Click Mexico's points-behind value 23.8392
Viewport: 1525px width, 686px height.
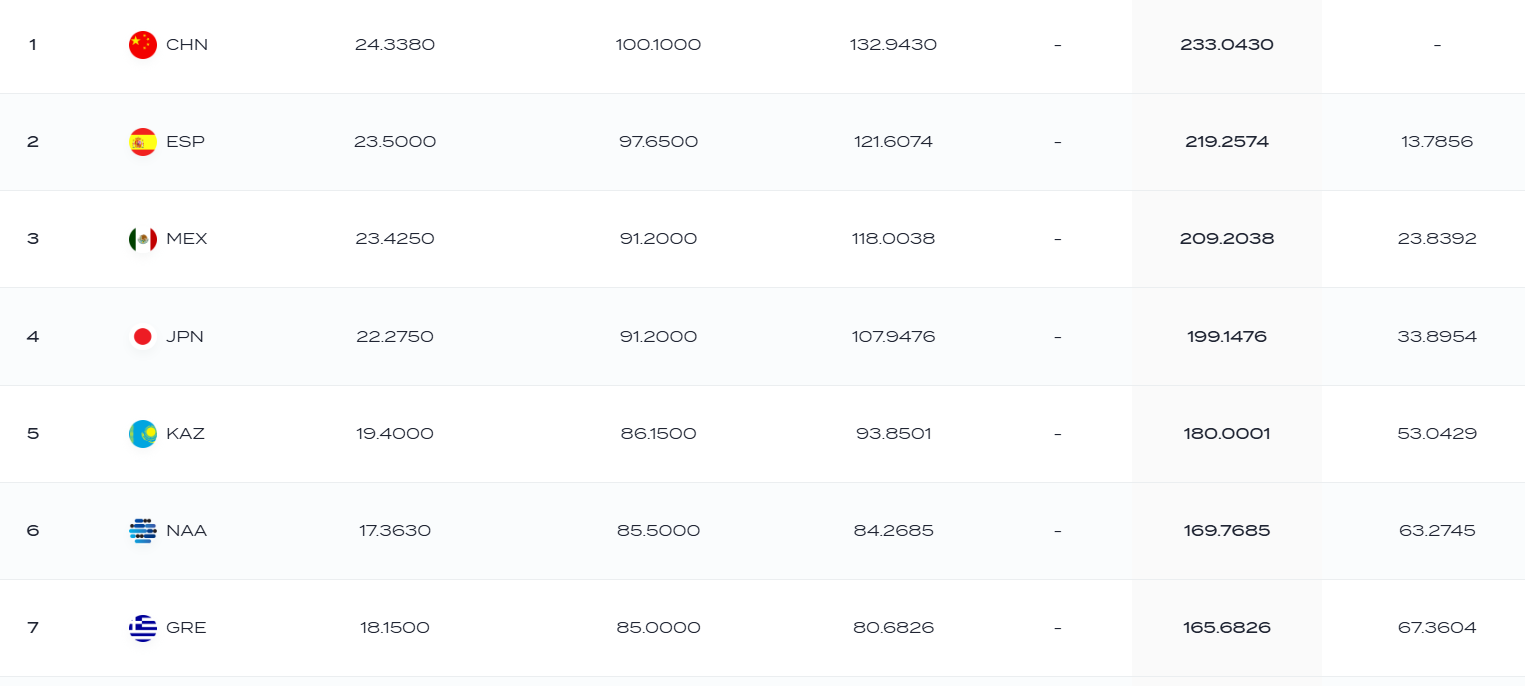(1437, 239)
